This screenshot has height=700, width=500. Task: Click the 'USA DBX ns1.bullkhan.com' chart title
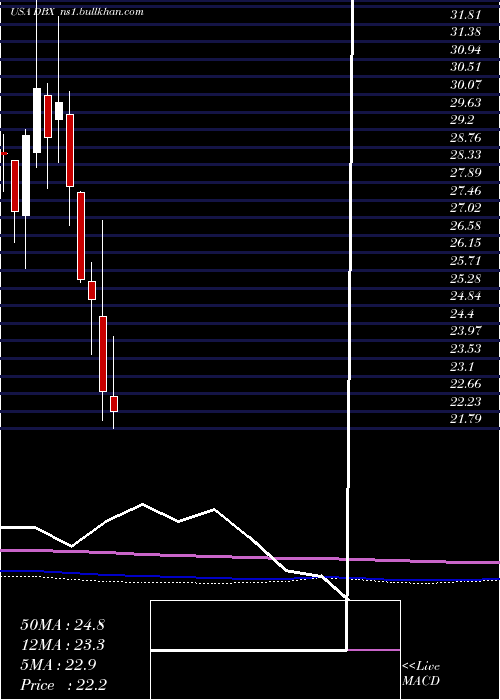tap(77, 12)
